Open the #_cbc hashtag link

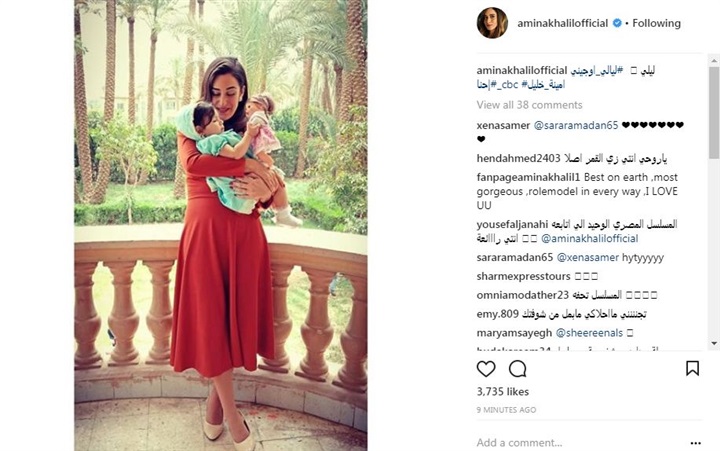tap(503, 85)
